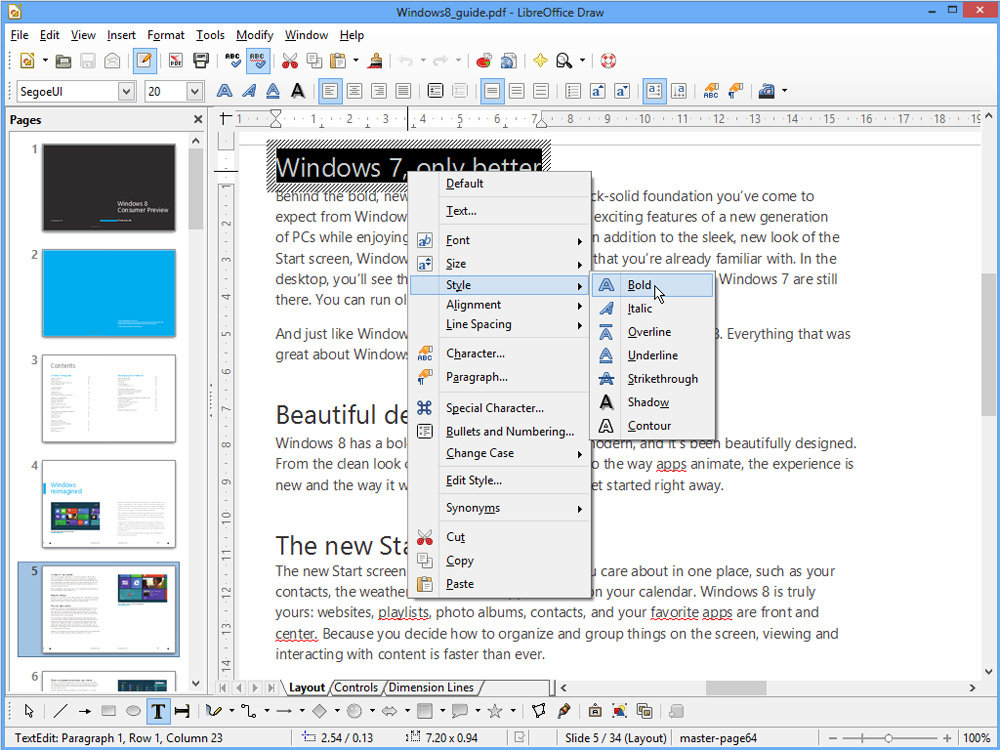Select page 4 thumbnail in the Pages panel

tap(109, 504)
